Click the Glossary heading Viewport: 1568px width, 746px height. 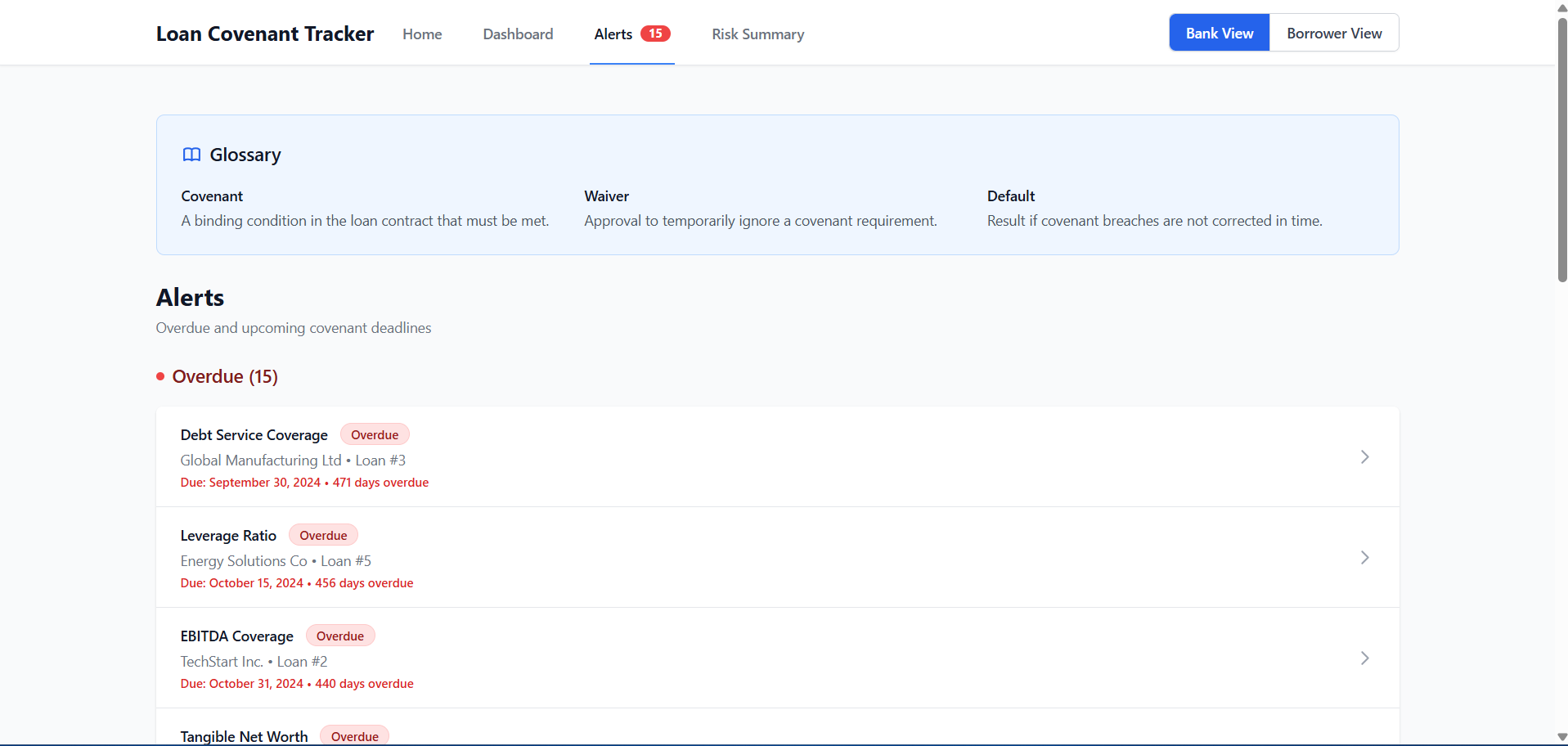pos(245,155)
